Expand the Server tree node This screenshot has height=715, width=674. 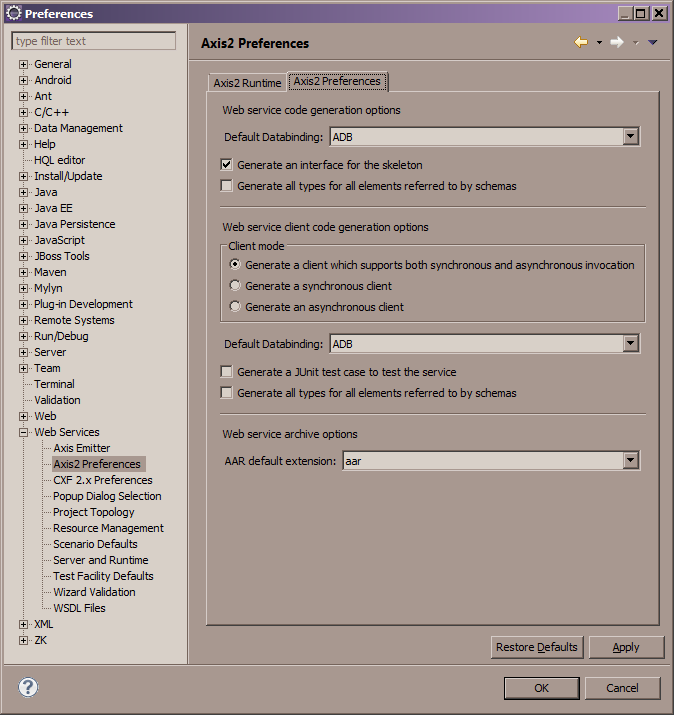pyautogui.click(x=23, y=352)
